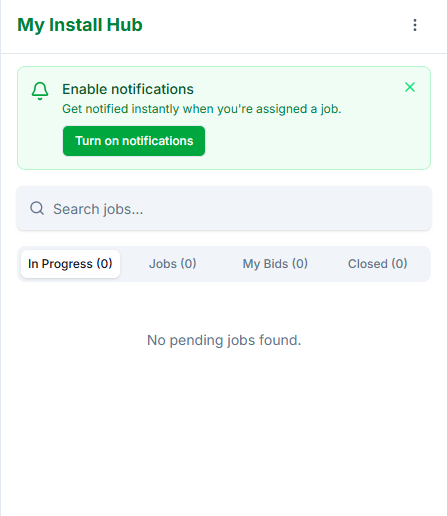
Task: Click the 'Search jobs...' placeholder text
Action: [98, 209]
